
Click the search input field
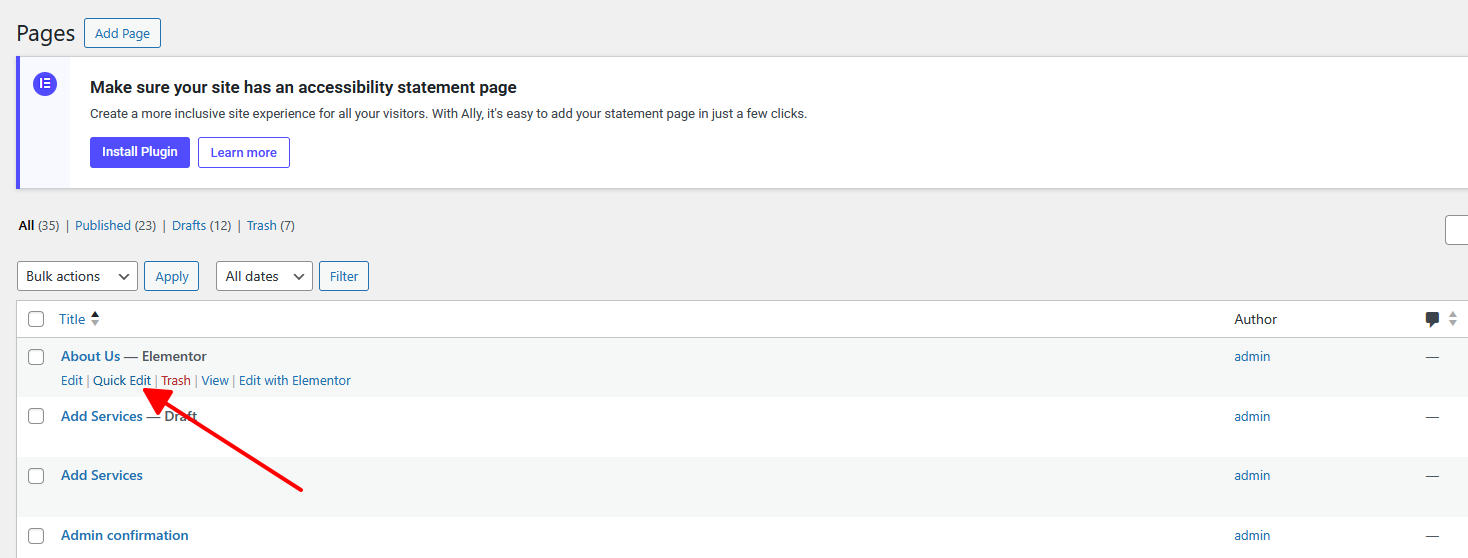tap(1457, 230)
